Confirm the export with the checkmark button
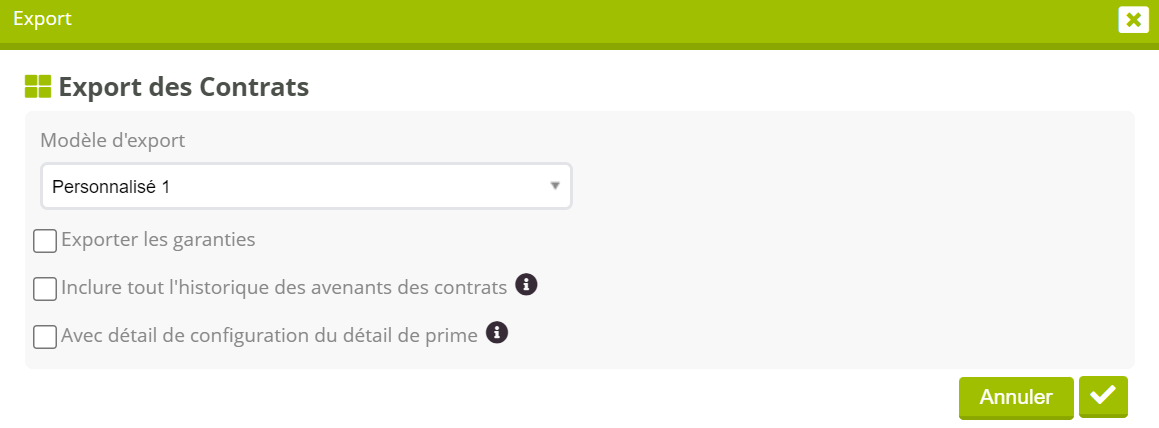 (1103, 396)
